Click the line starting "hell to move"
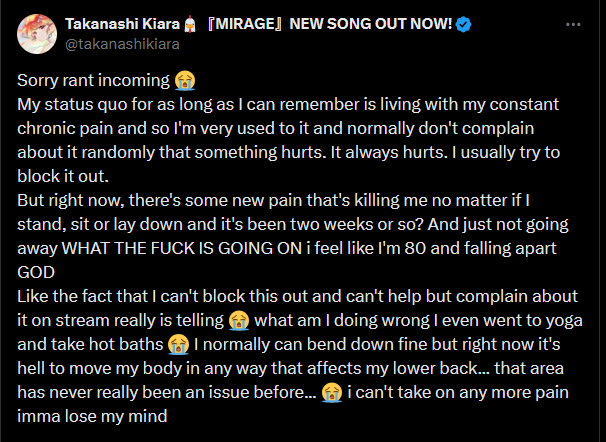Image resolution: width=606 pixels, height=442 pixels. tap(290, 369)
